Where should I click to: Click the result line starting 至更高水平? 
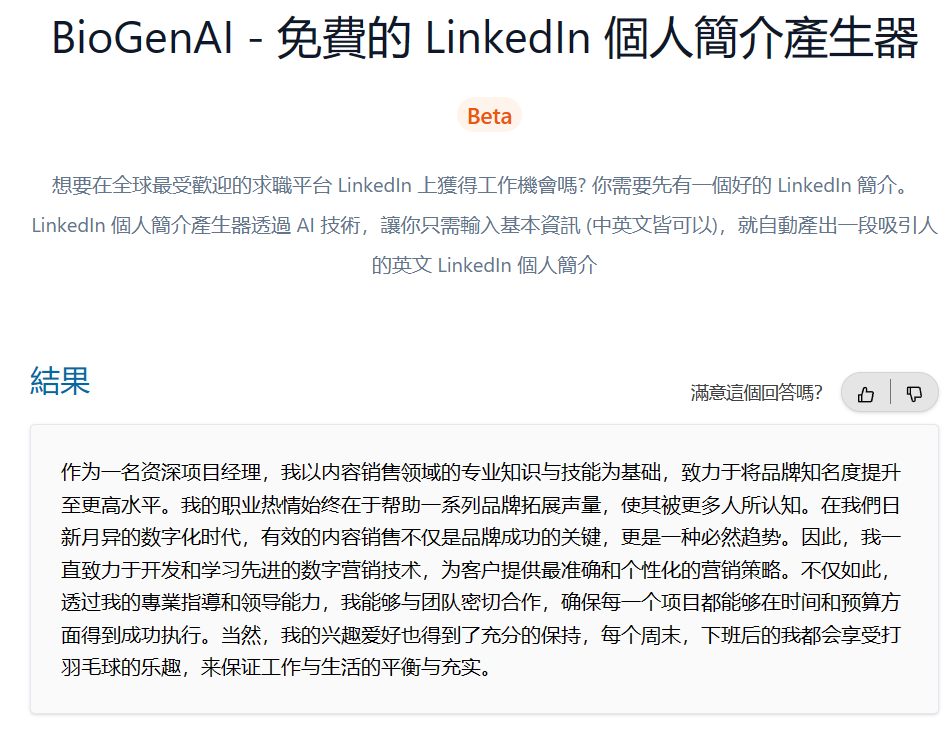point(480,505)
